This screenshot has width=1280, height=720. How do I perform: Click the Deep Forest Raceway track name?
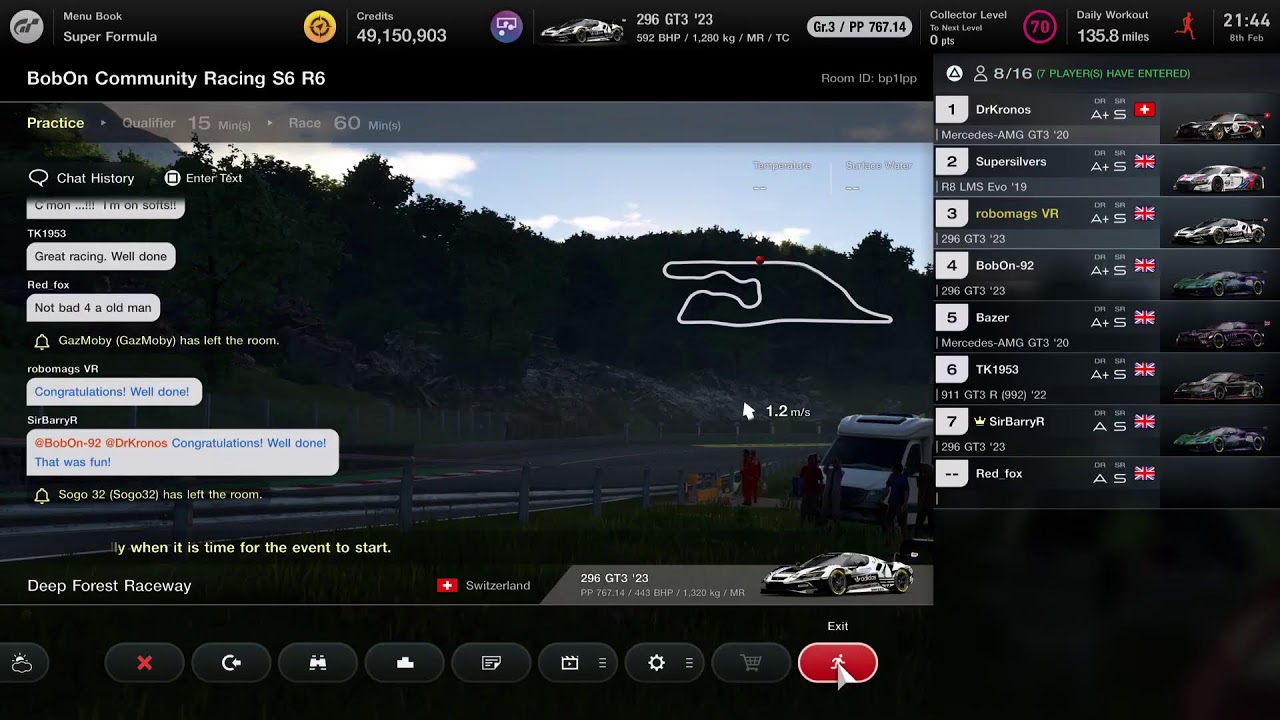pyautogui.click(x=109, y=586)
